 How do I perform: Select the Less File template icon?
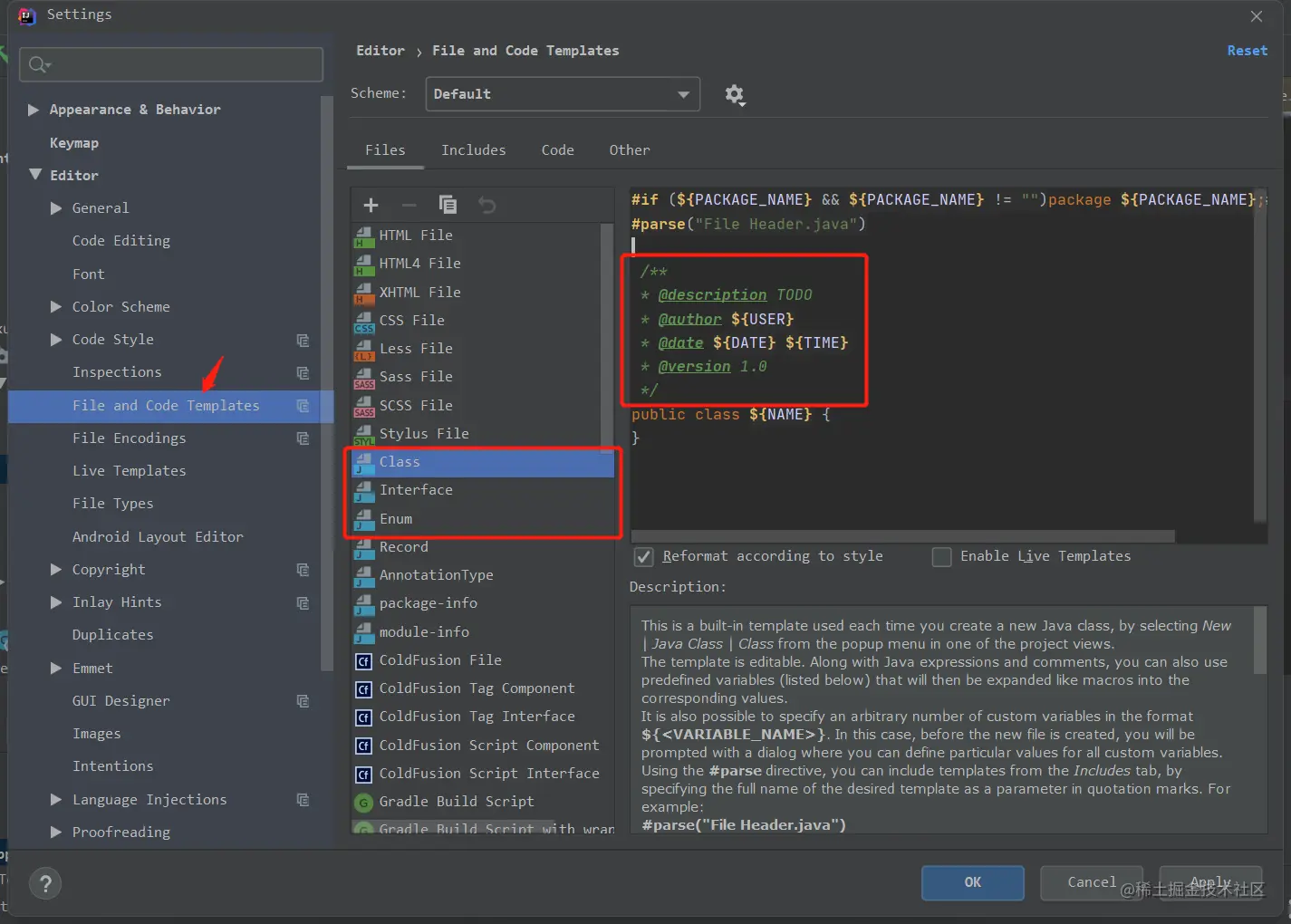[x=364, y=350]
